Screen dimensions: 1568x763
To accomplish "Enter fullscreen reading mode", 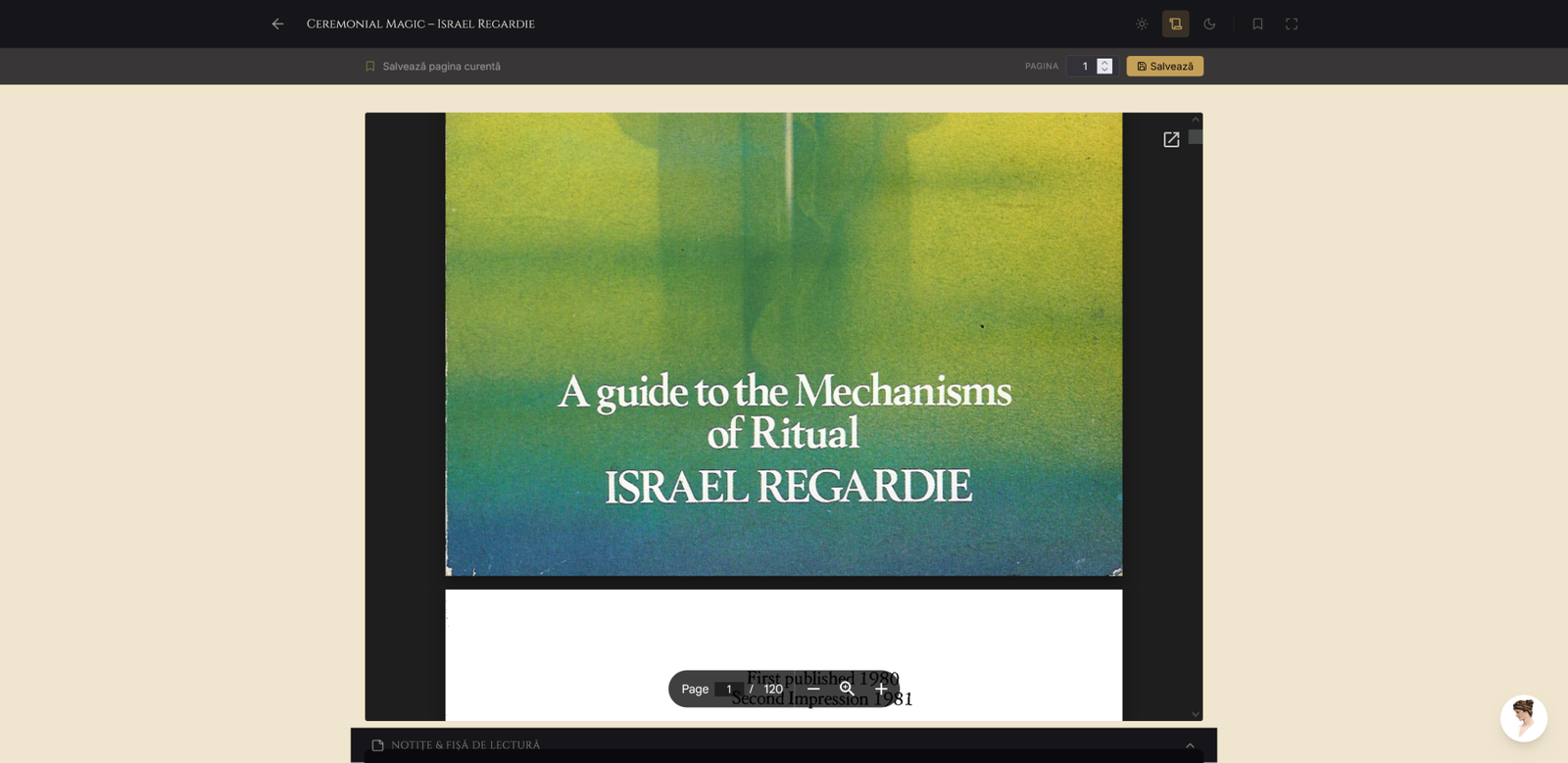I will (x=1292, y=24).
